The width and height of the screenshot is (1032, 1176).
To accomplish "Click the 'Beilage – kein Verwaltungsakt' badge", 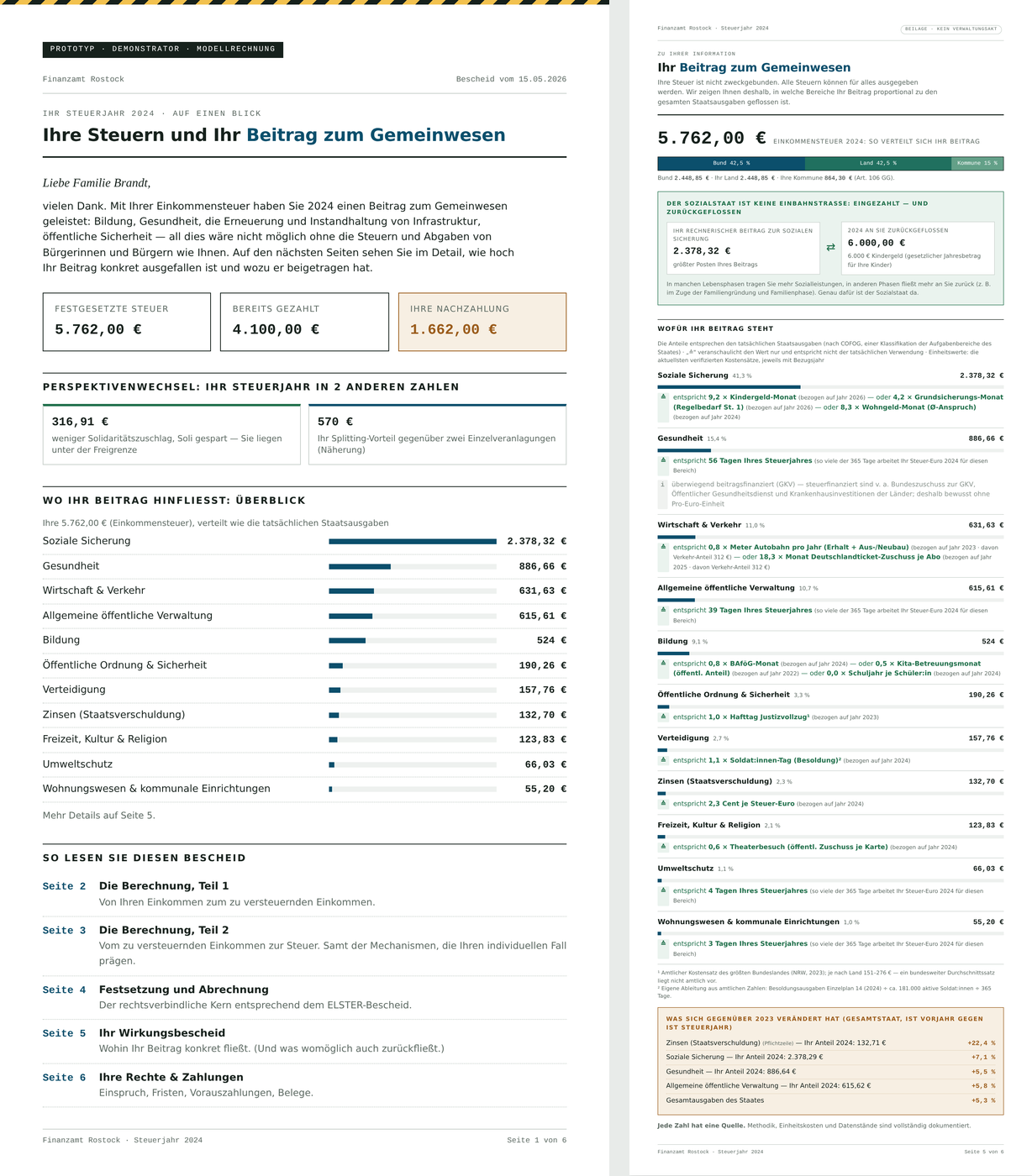I will [951, 29].
